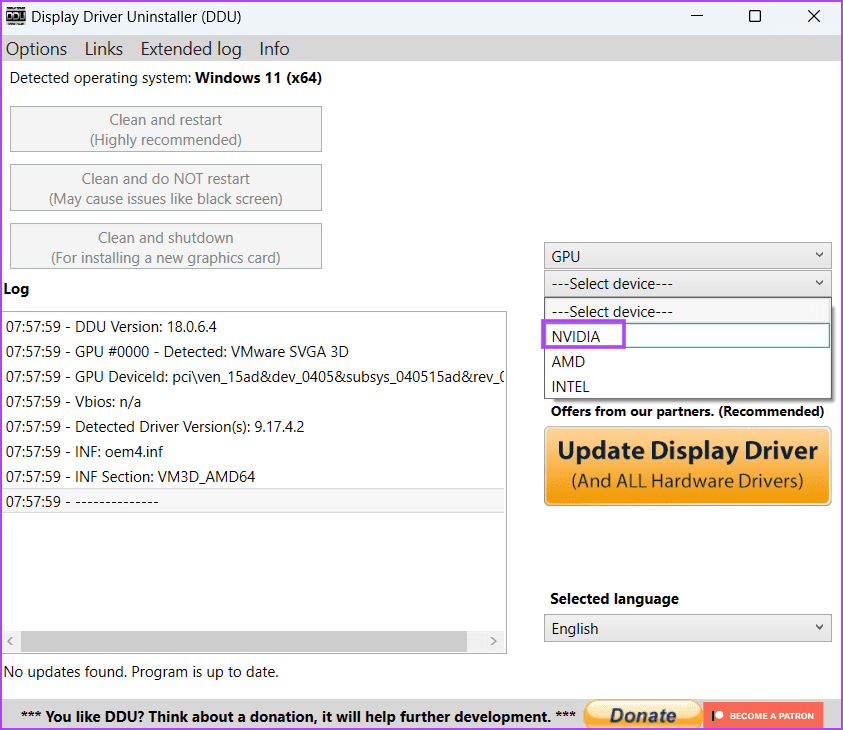This screenshot has width=843, height=730.
Task: Click the Become a Patron badge
Action: pyautogui.click(x=763, y=715)
